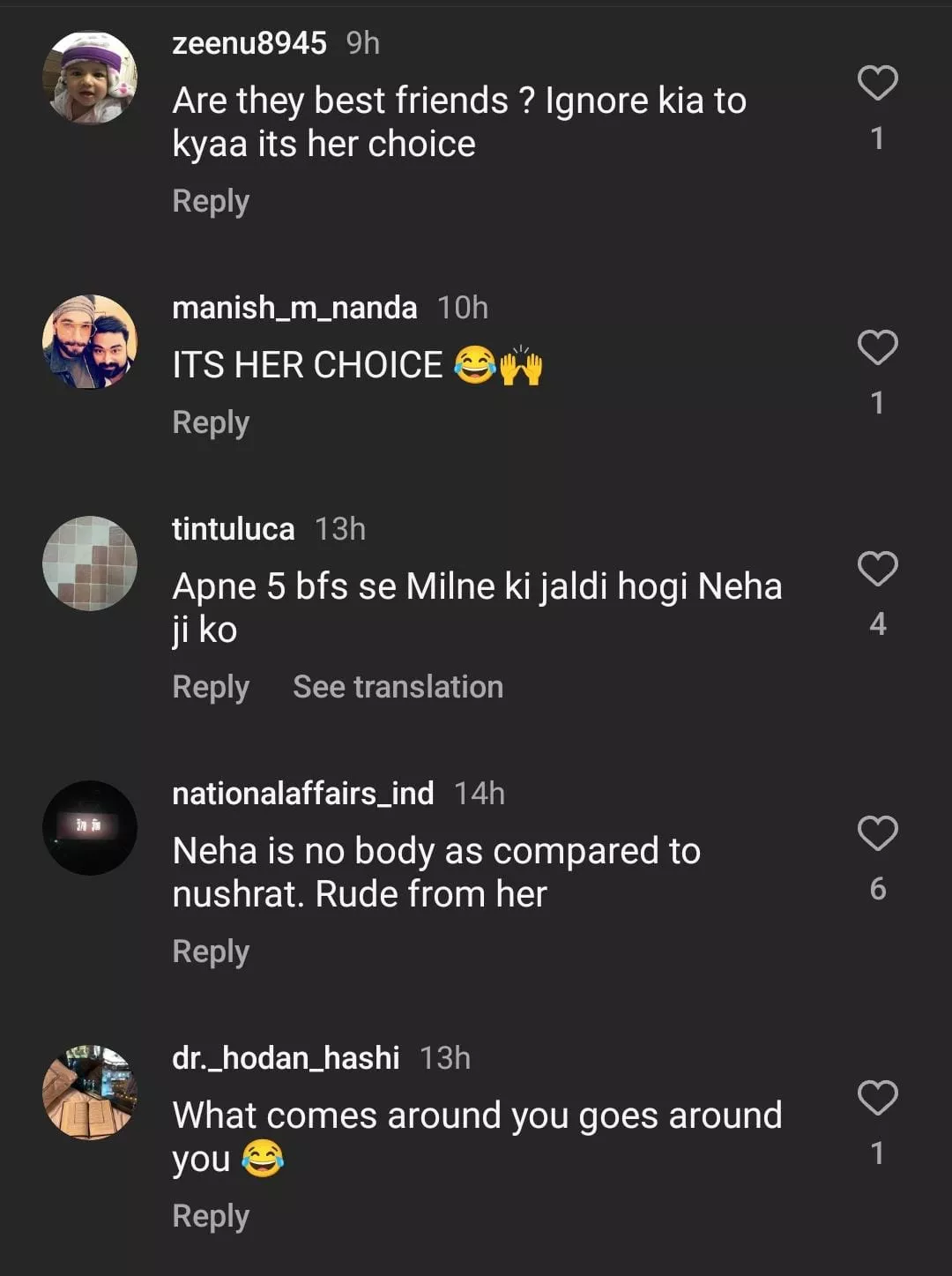The width and height of the screenshot is (952, 1276).
Task: Go to nationalaffairs_ind username
Action: point(302,794)
